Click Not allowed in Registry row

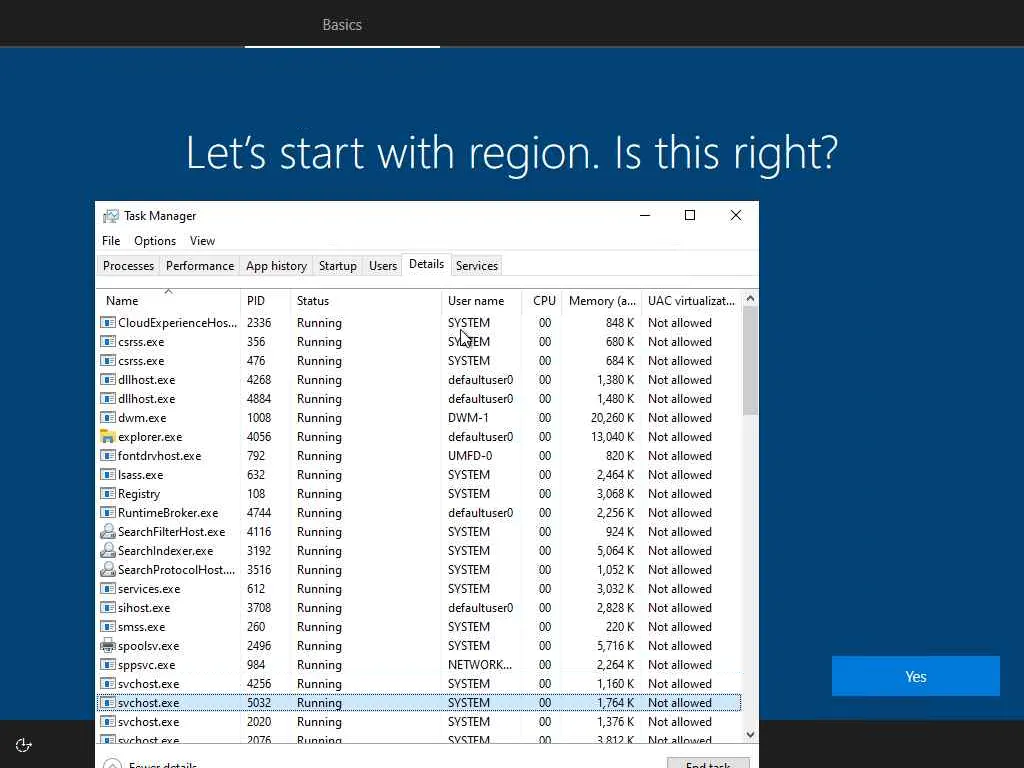pos(680,494)
